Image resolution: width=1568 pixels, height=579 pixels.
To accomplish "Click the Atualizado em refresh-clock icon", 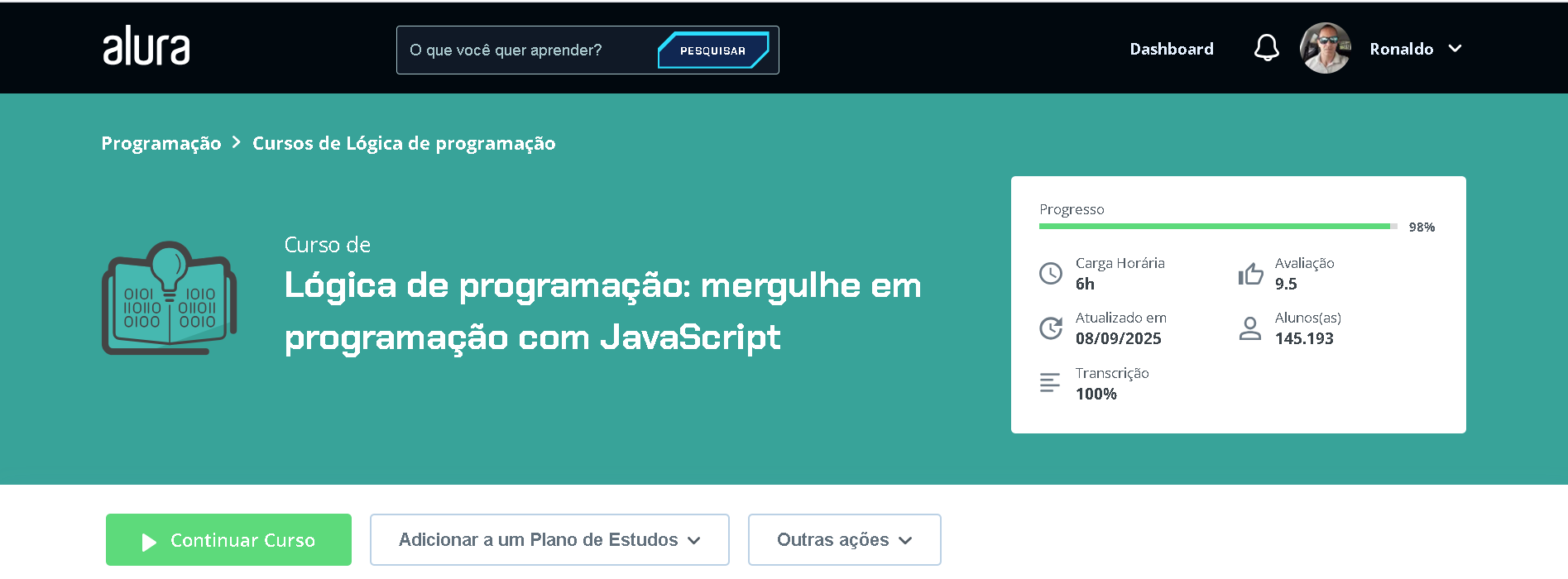I will (1051, 328).
